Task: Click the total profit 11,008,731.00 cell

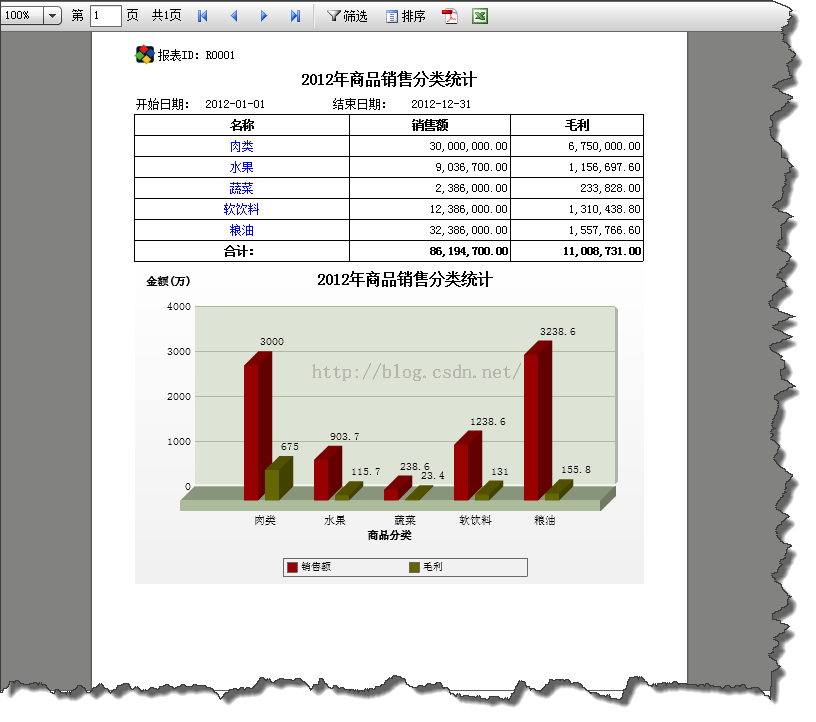Action: pyautogui.click(x=577, y=251)
